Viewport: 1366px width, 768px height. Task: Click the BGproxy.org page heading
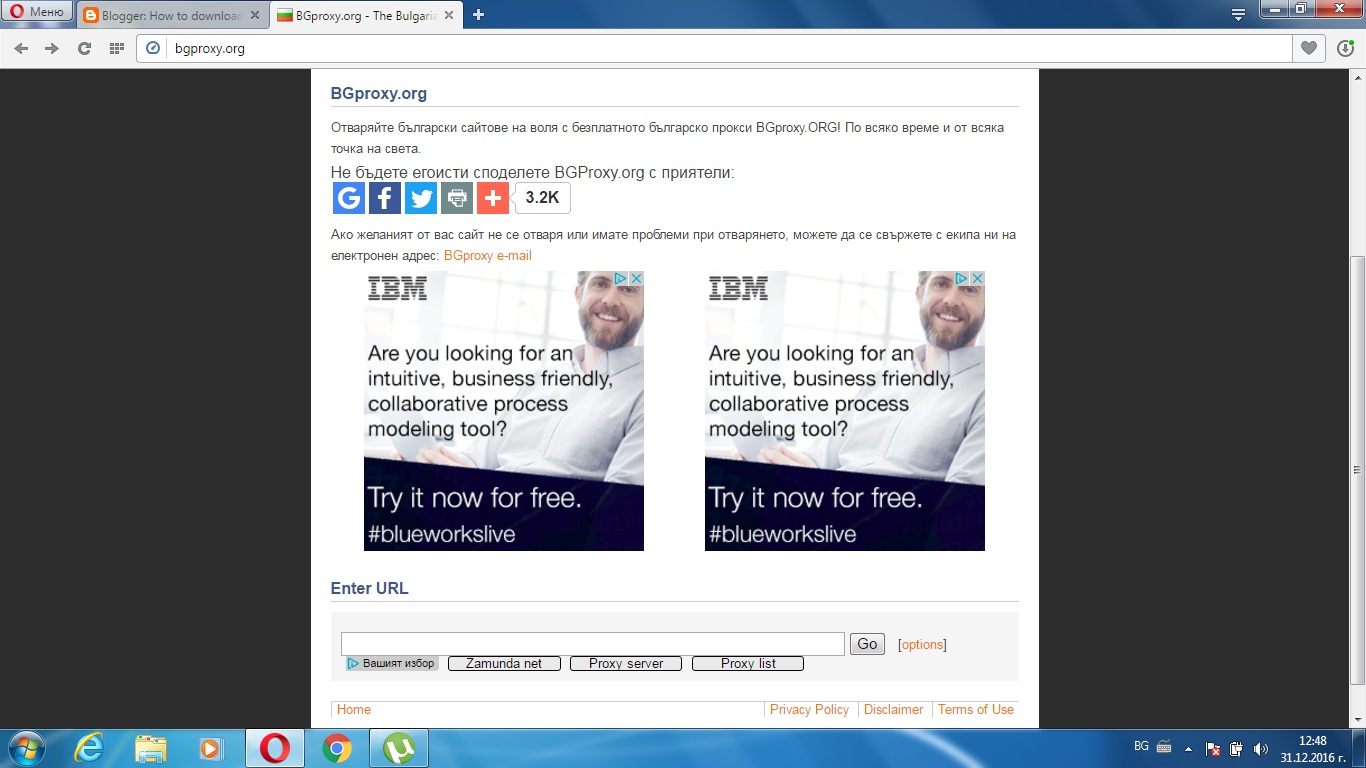point(379,94)
